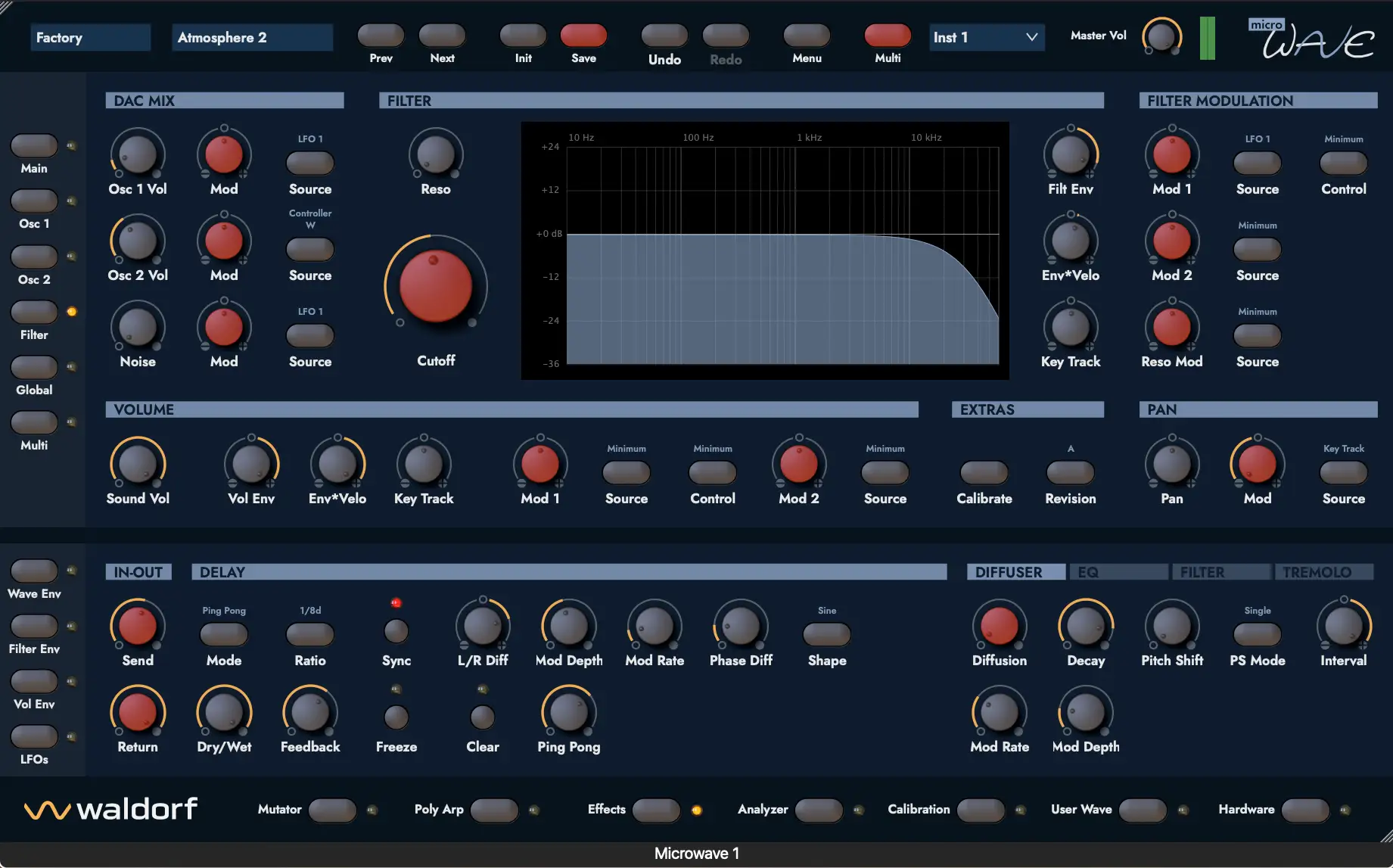
Task: Click the delay Mod Depth knob
Action: point(569,626)
